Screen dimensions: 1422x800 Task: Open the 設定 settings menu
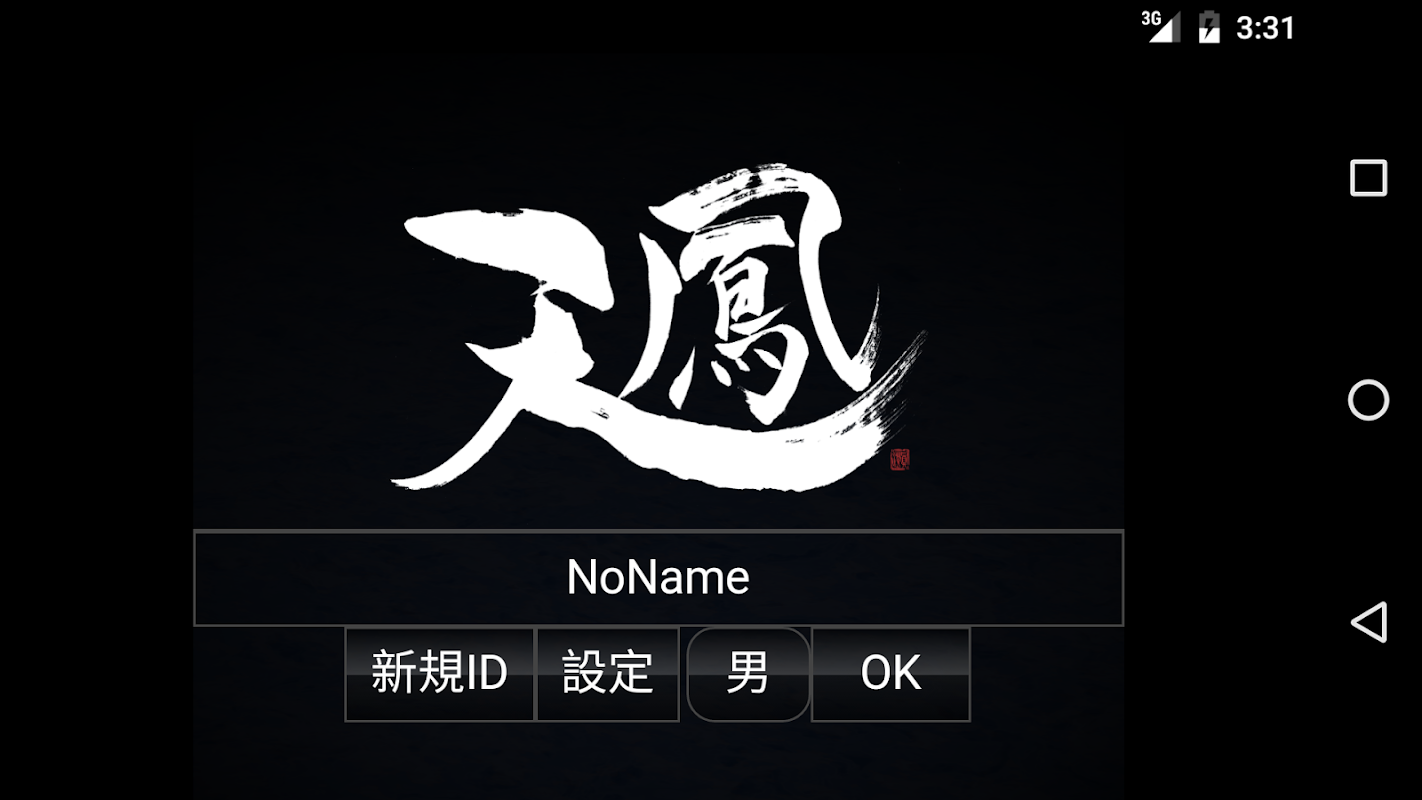(608, 674)
